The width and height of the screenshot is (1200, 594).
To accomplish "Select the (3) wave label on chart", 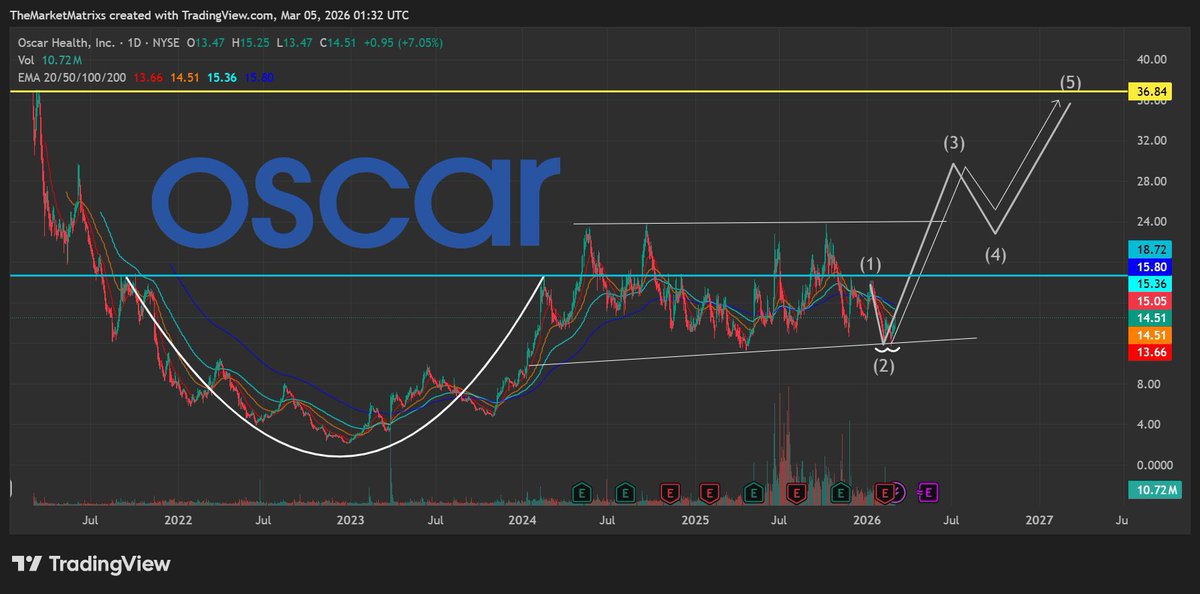I will tap(954, 143).
